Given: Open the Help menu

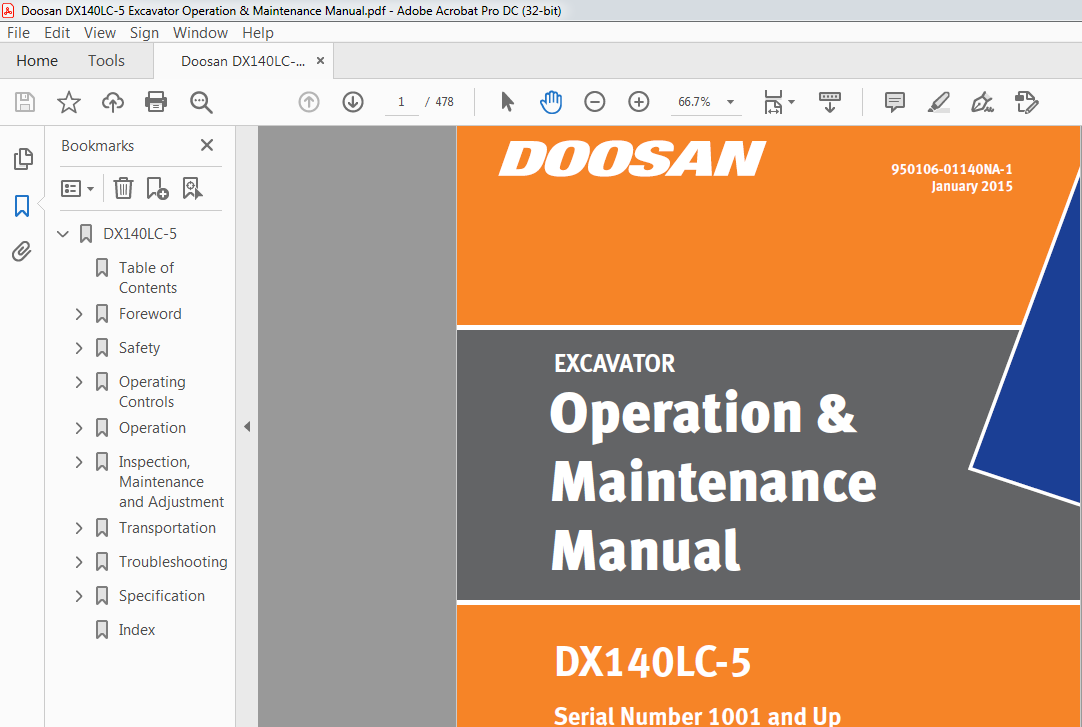Looking at the screenshot, I should (x=257, y=32).
